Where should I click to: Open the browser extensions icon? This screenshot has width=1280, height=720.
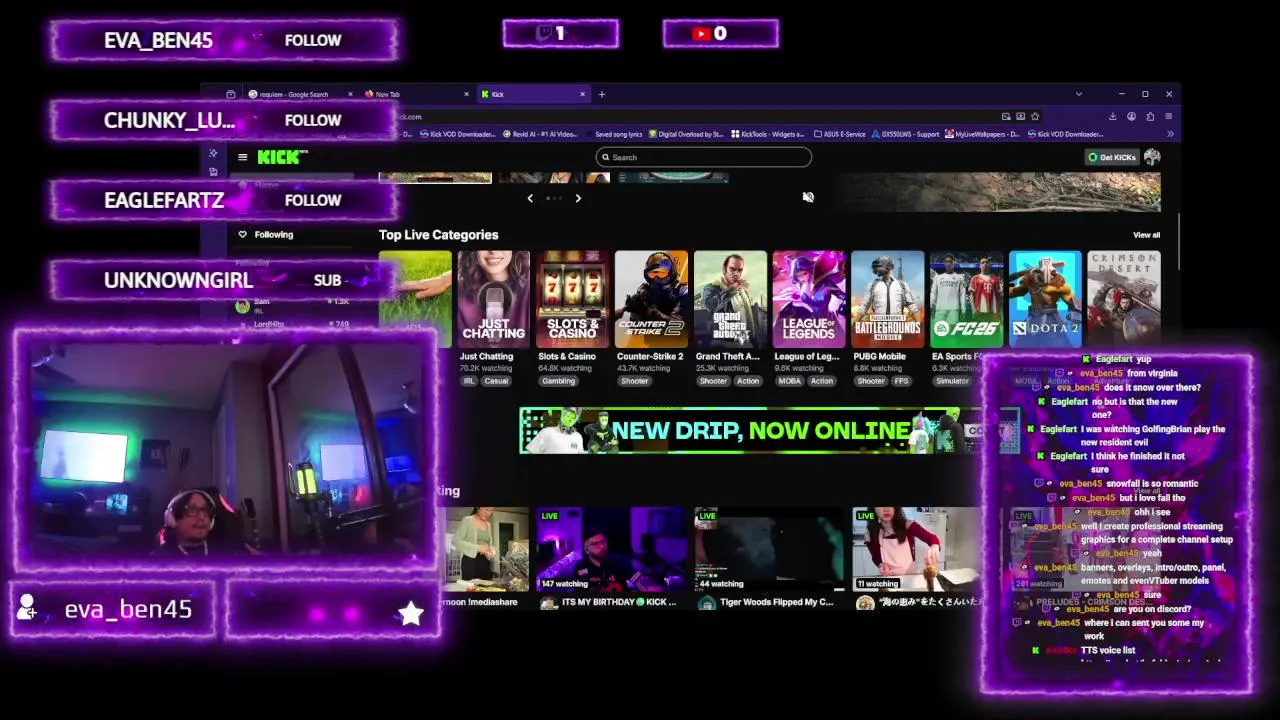click(x=1150, y=116)
